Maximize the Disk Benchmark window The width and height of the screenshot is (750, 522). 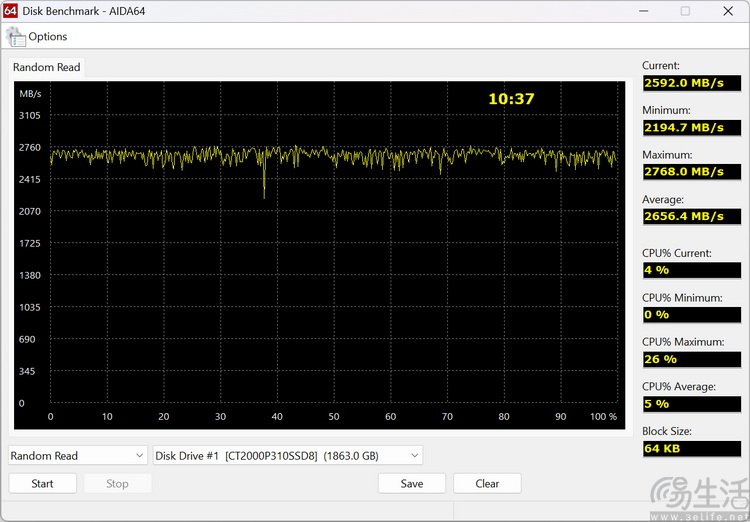click(x=685, y=11)
